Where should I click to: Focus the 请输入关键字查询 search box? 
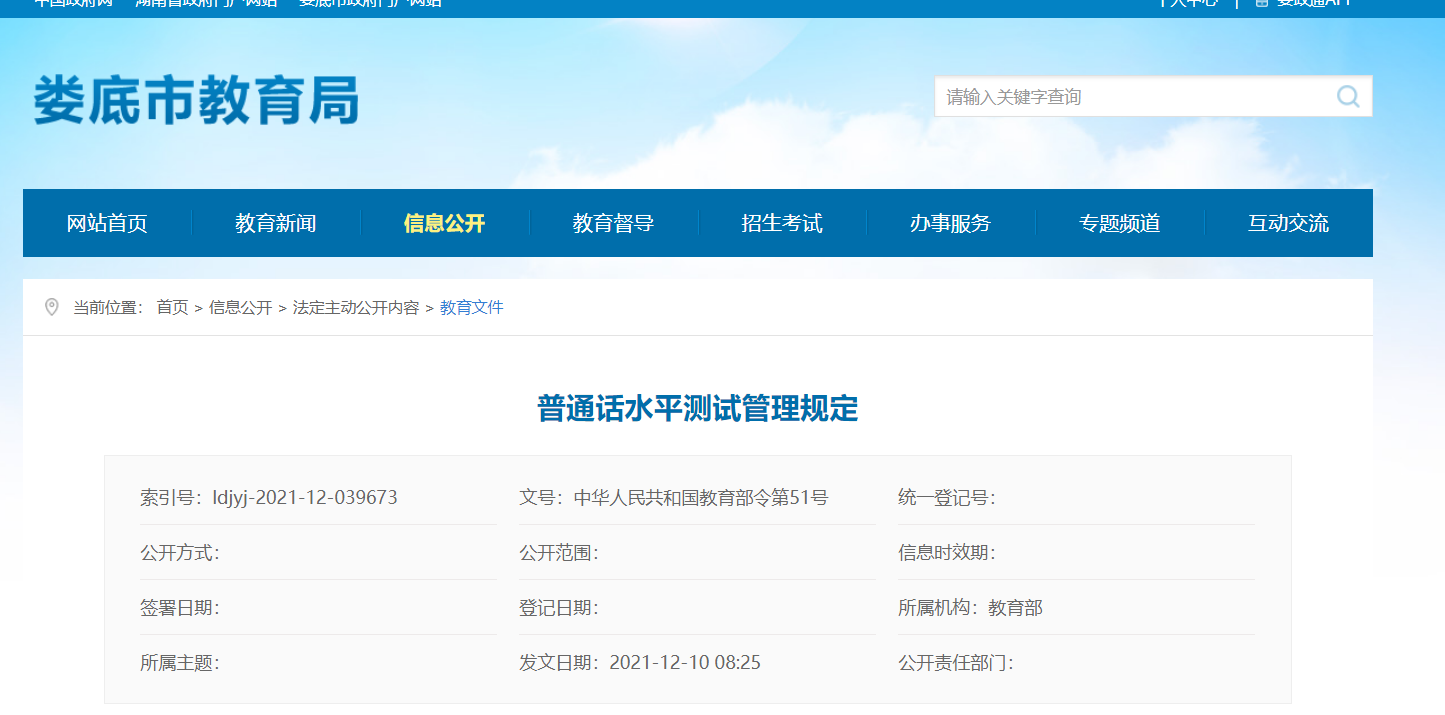(1130, 97)
